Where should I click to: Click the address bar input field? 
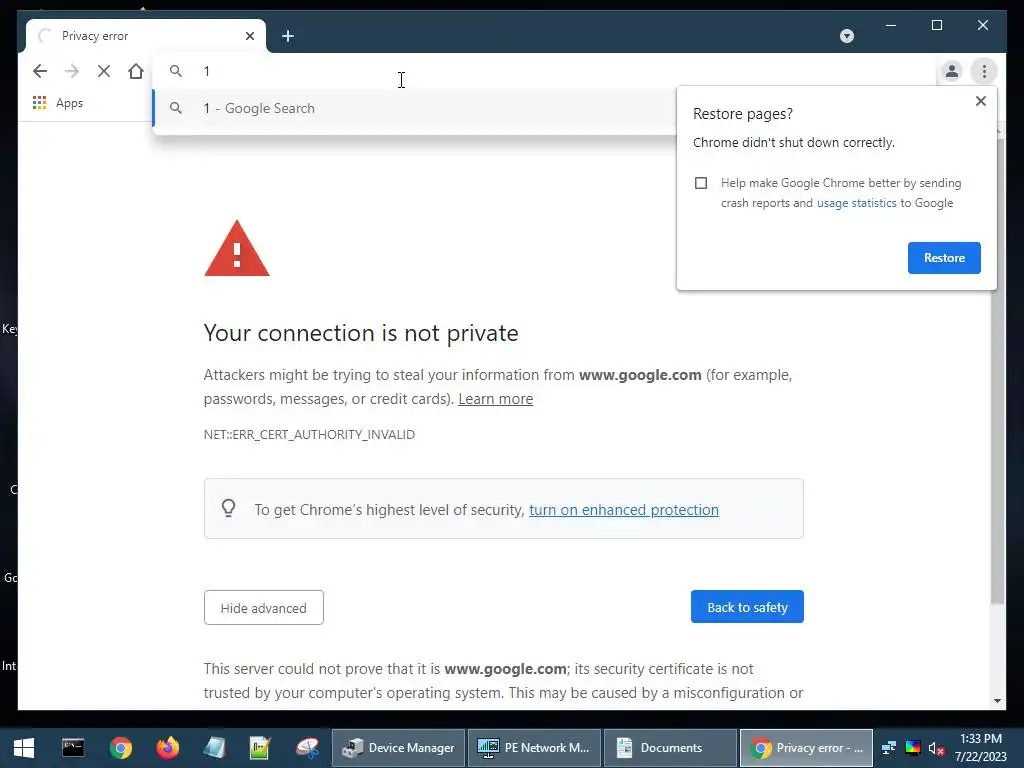(542, 71)
